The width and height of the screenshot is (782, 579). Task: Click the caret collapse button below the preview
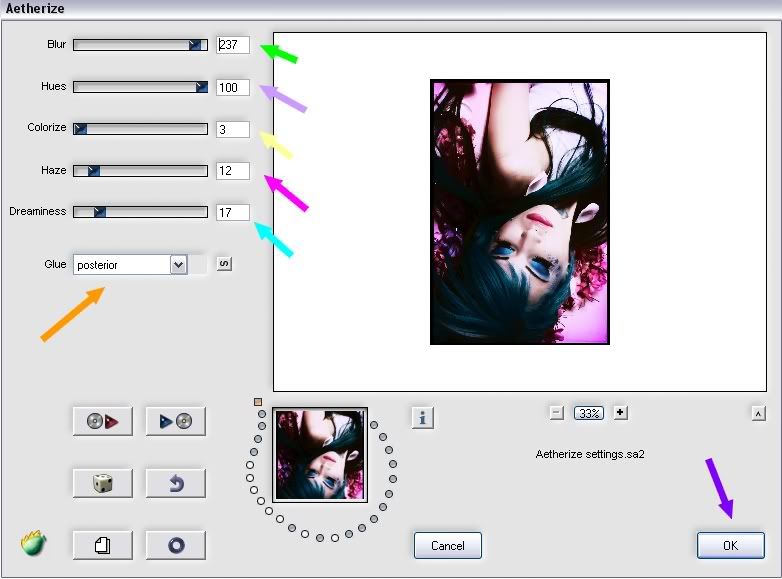tap(758, 413)
